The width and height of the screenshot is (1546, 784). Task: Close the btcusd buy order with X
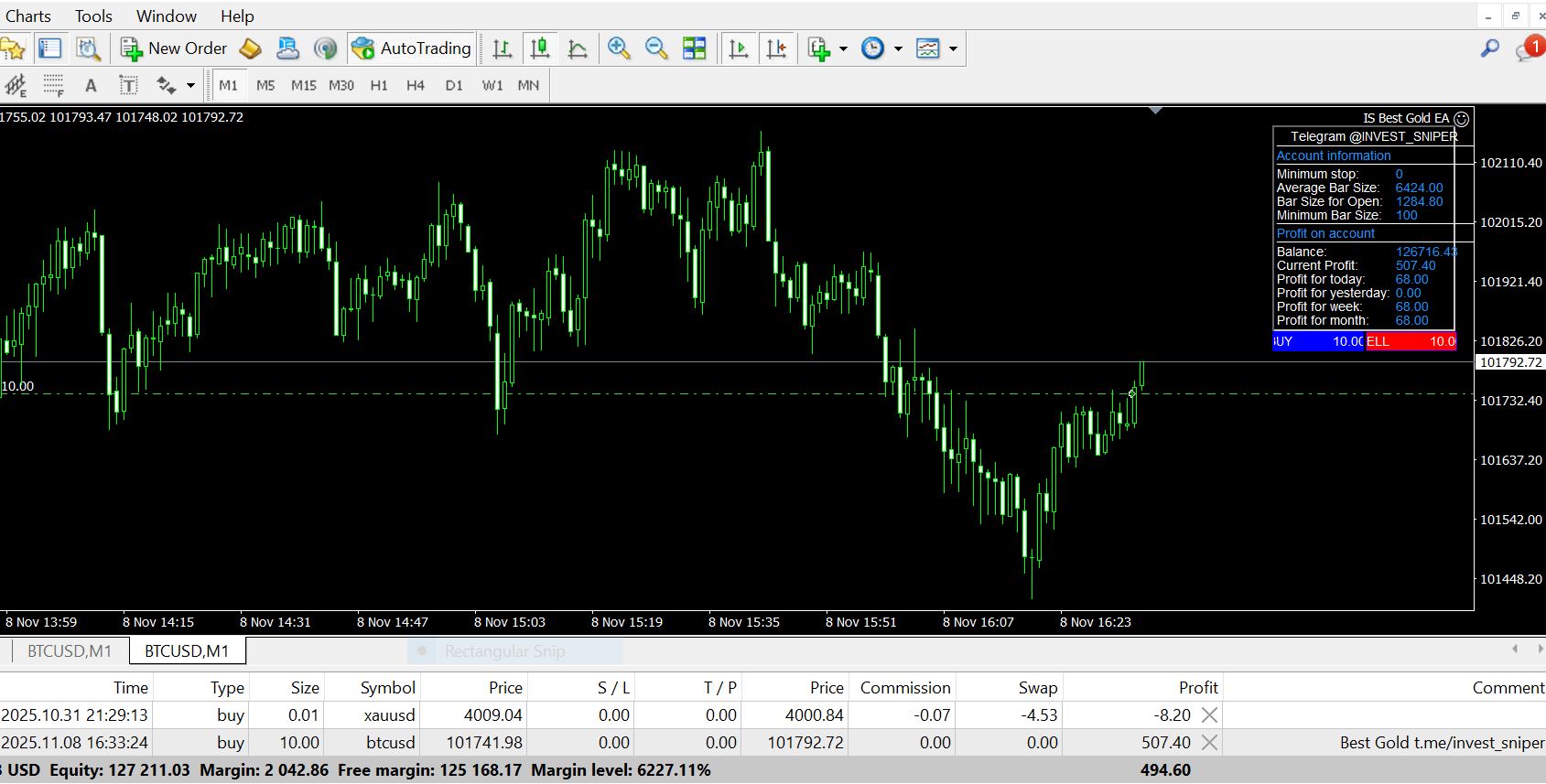coord(1209,743)
